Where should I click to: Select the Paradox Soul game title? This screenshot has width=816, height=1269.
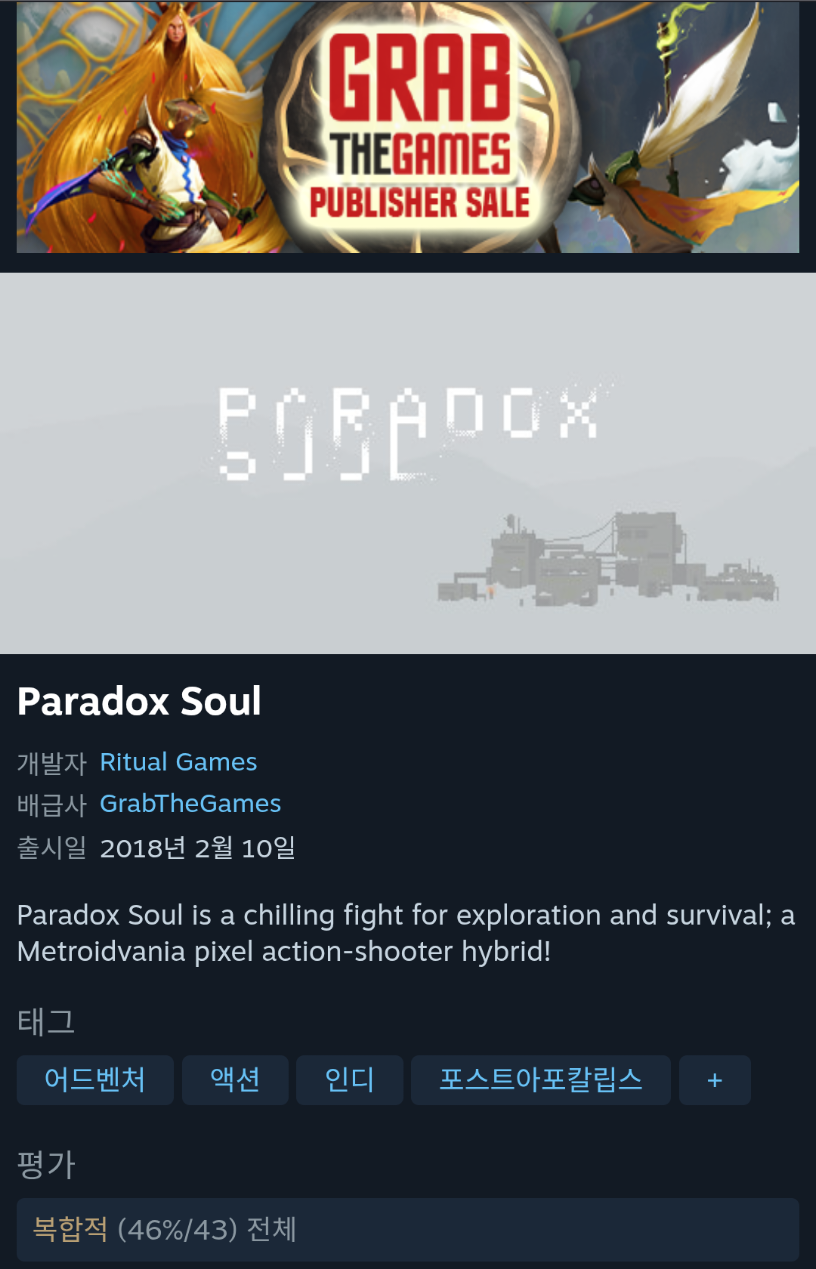coord(139,702)
